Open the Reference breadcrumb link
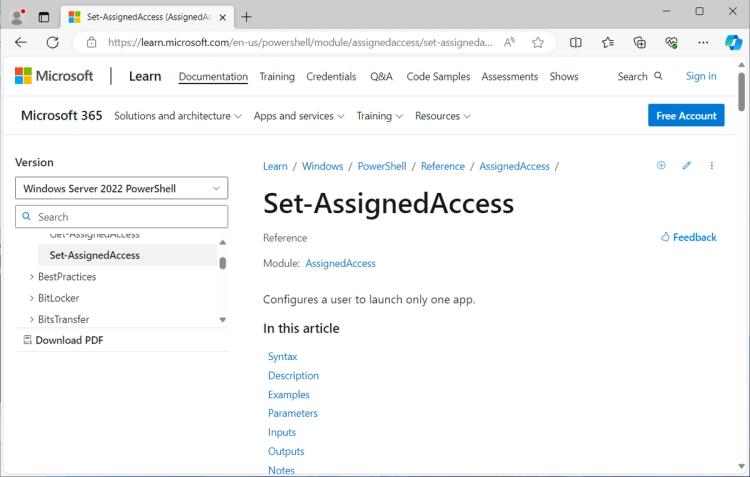This screenshot has width=750, height=477. click(442, 166)
